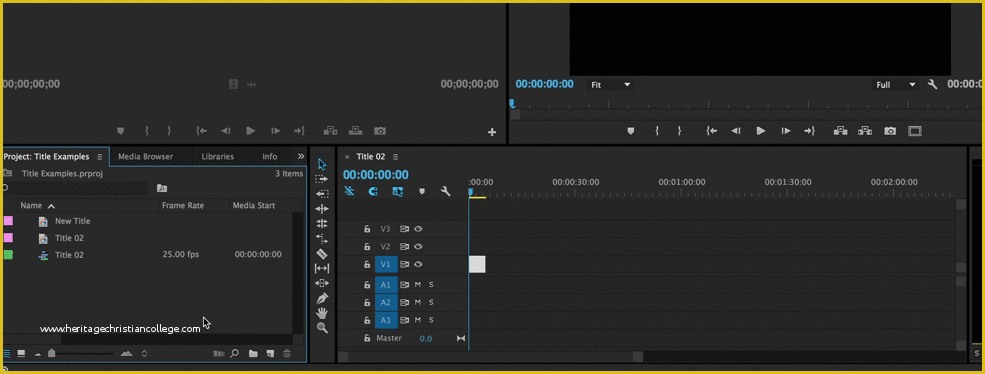Mute audio track A1
Screen dimensions: 985x374
(418, 285)
